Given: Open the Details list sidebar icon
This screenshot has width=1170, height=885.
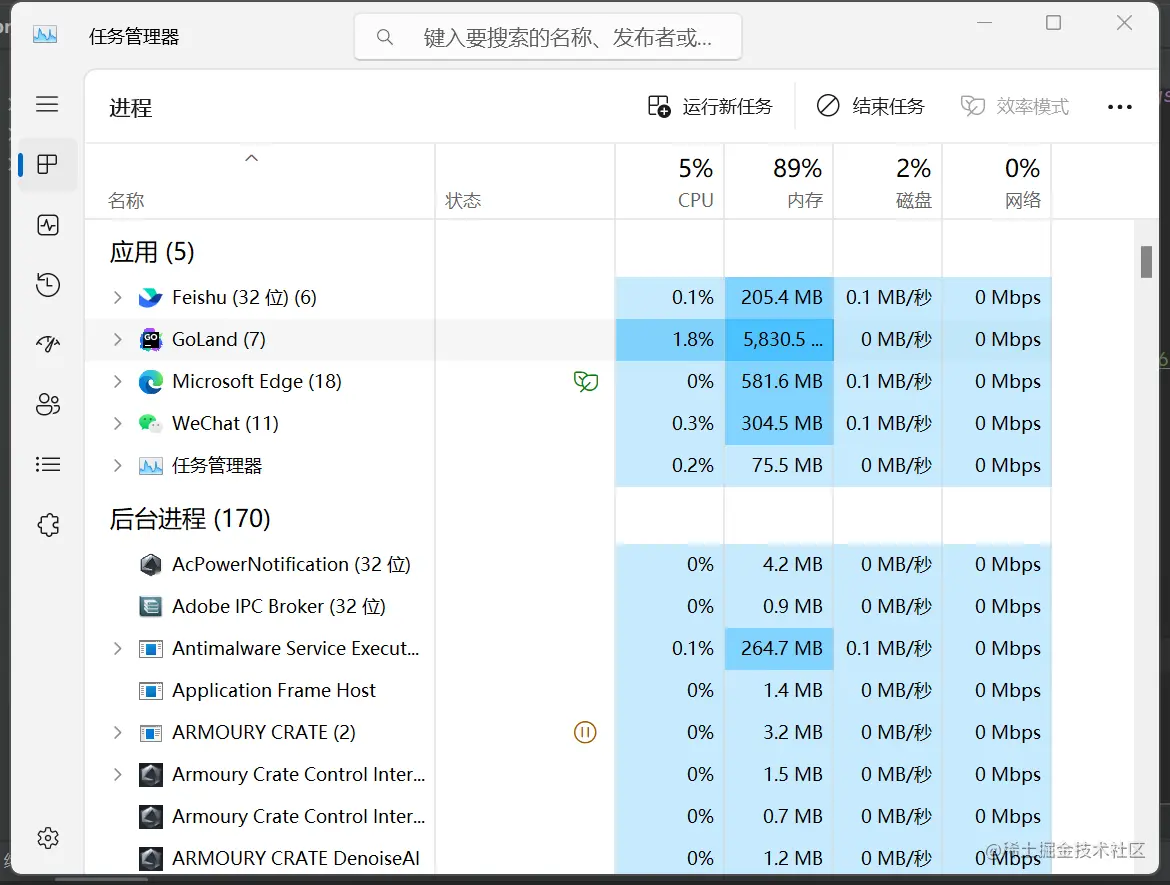Looking at the screenshot, I should (x=48, y=464).
